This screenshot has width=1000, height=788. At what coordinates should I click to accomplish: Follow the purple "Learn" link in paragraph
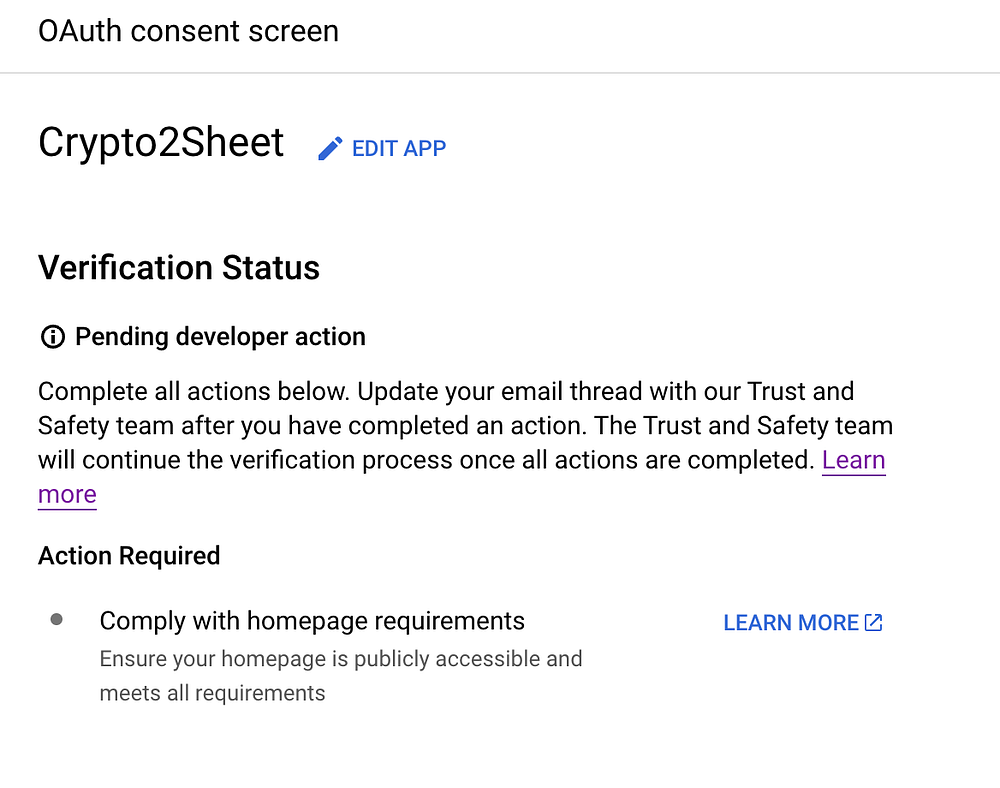[x=853, y=460]
